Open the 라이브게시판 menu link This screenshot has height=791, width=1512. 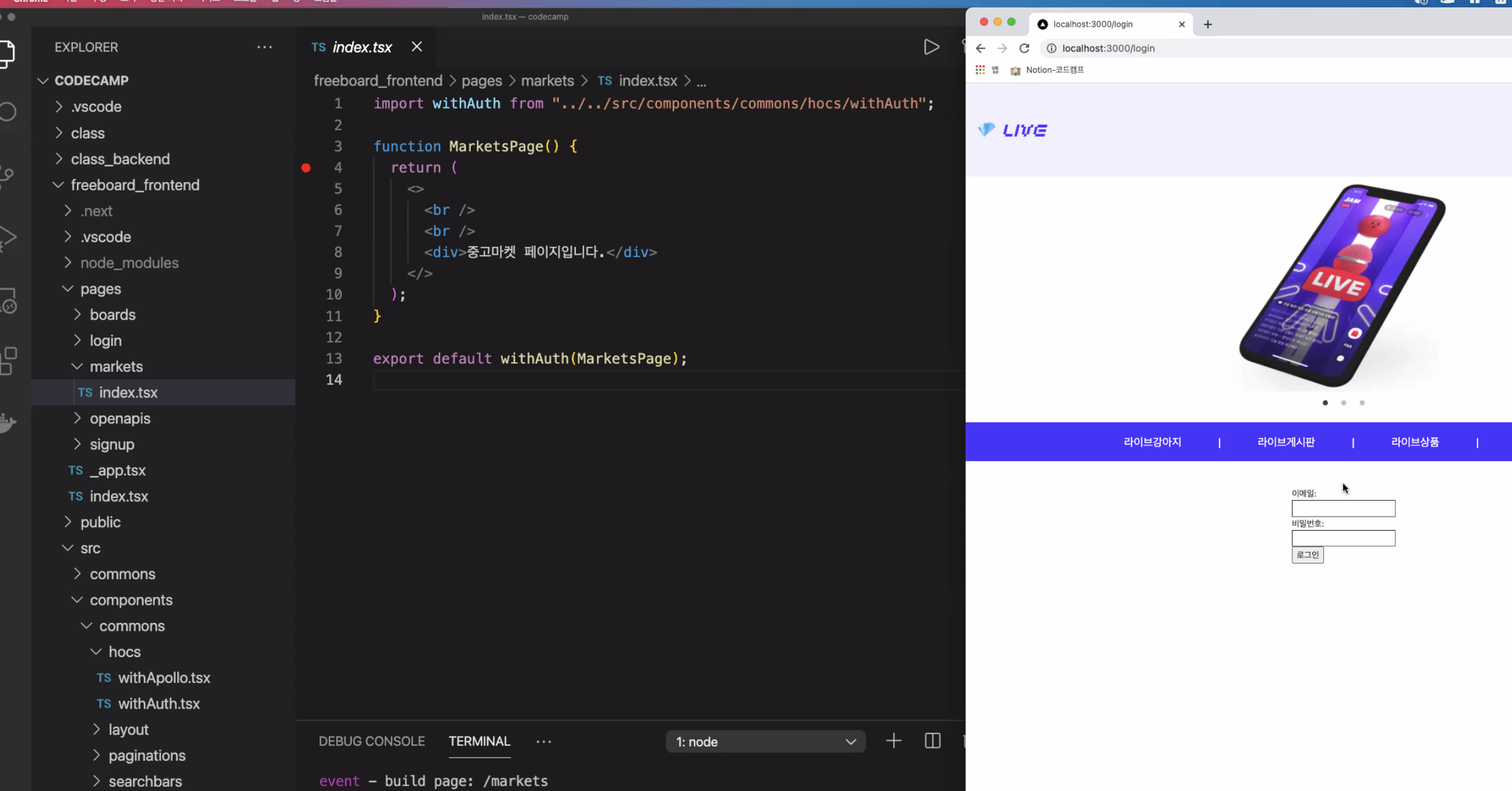[1286, 442]
